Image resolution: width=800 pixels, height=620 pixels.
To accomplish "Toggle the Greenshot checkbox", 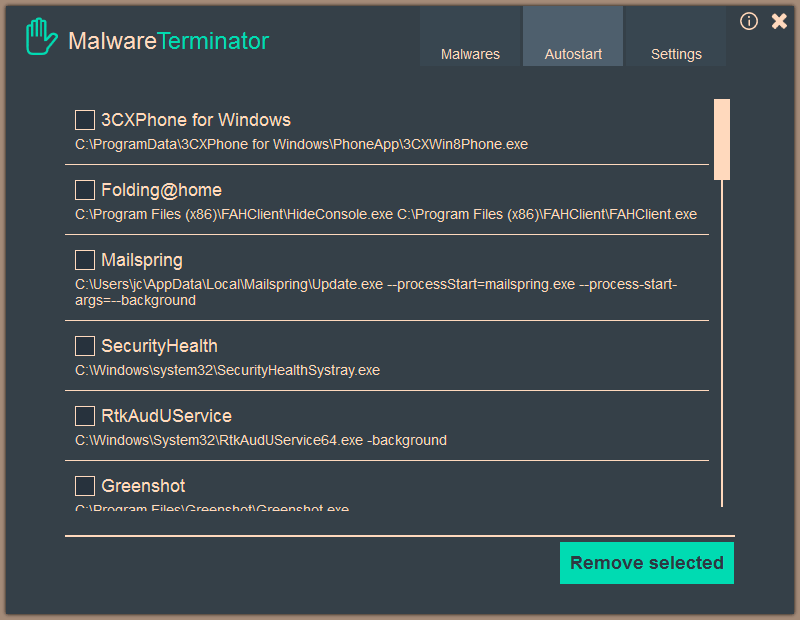I will point(85,486).
